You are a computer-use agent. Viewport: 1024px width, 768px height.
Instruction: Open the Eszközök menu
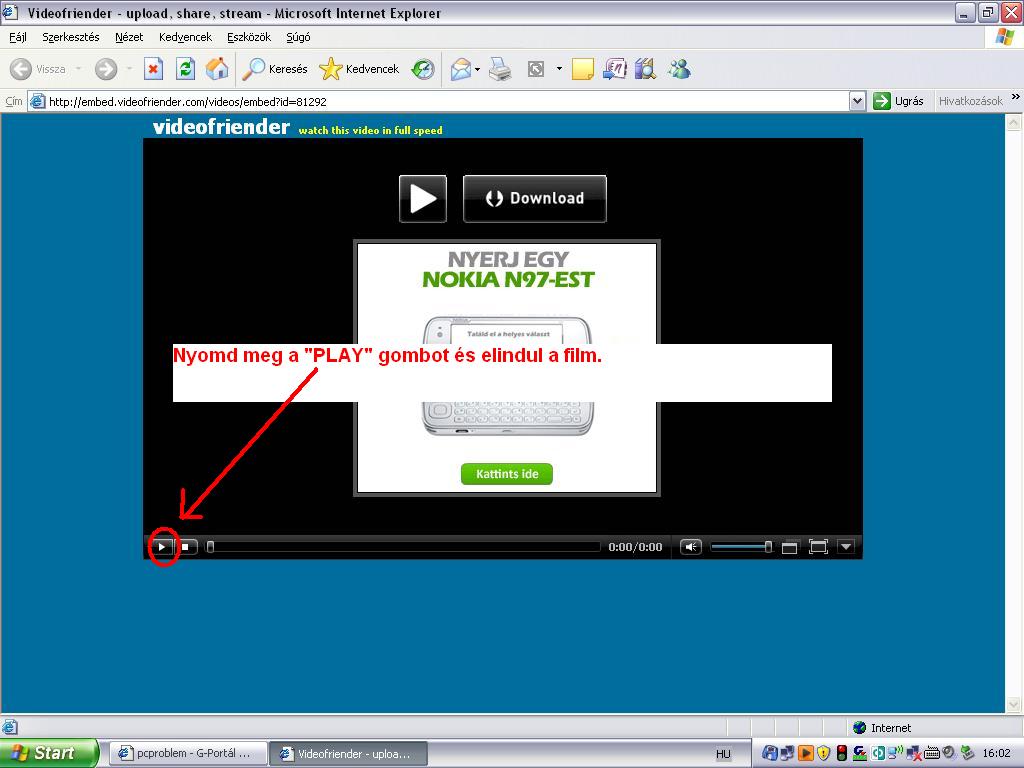[249, 37]
